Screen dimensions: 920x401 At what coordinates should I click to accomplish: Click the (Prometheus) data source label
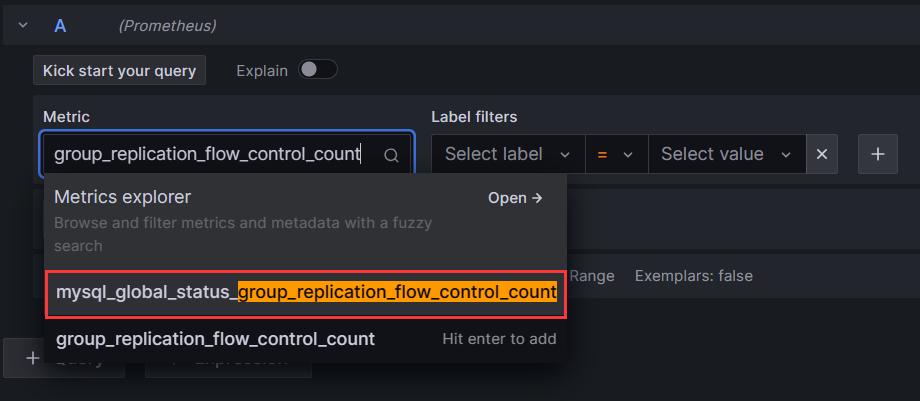[x=167, y=25]
